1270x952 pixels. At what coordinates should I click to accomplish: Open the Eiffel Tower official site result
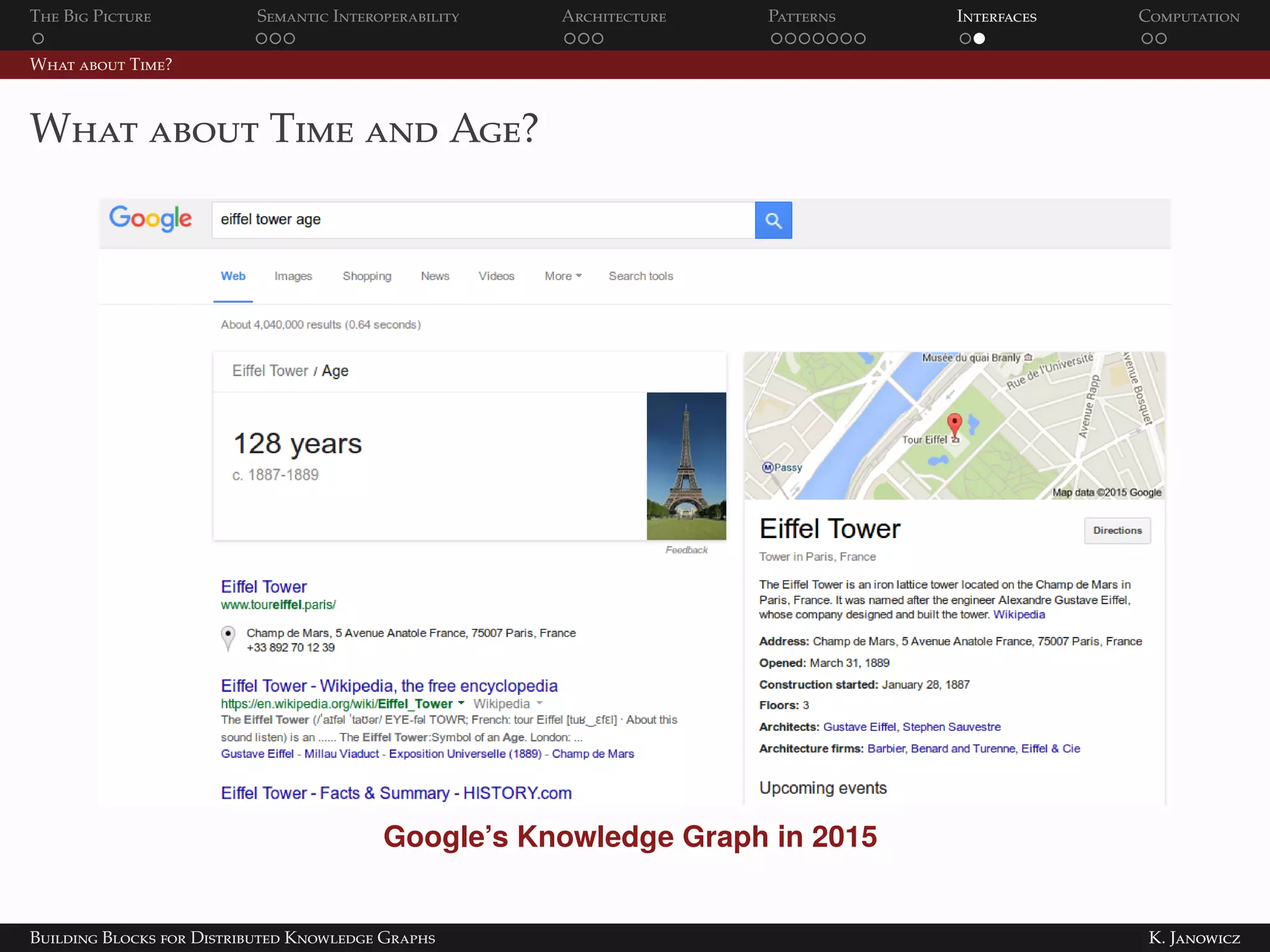[x=264, y=586]
